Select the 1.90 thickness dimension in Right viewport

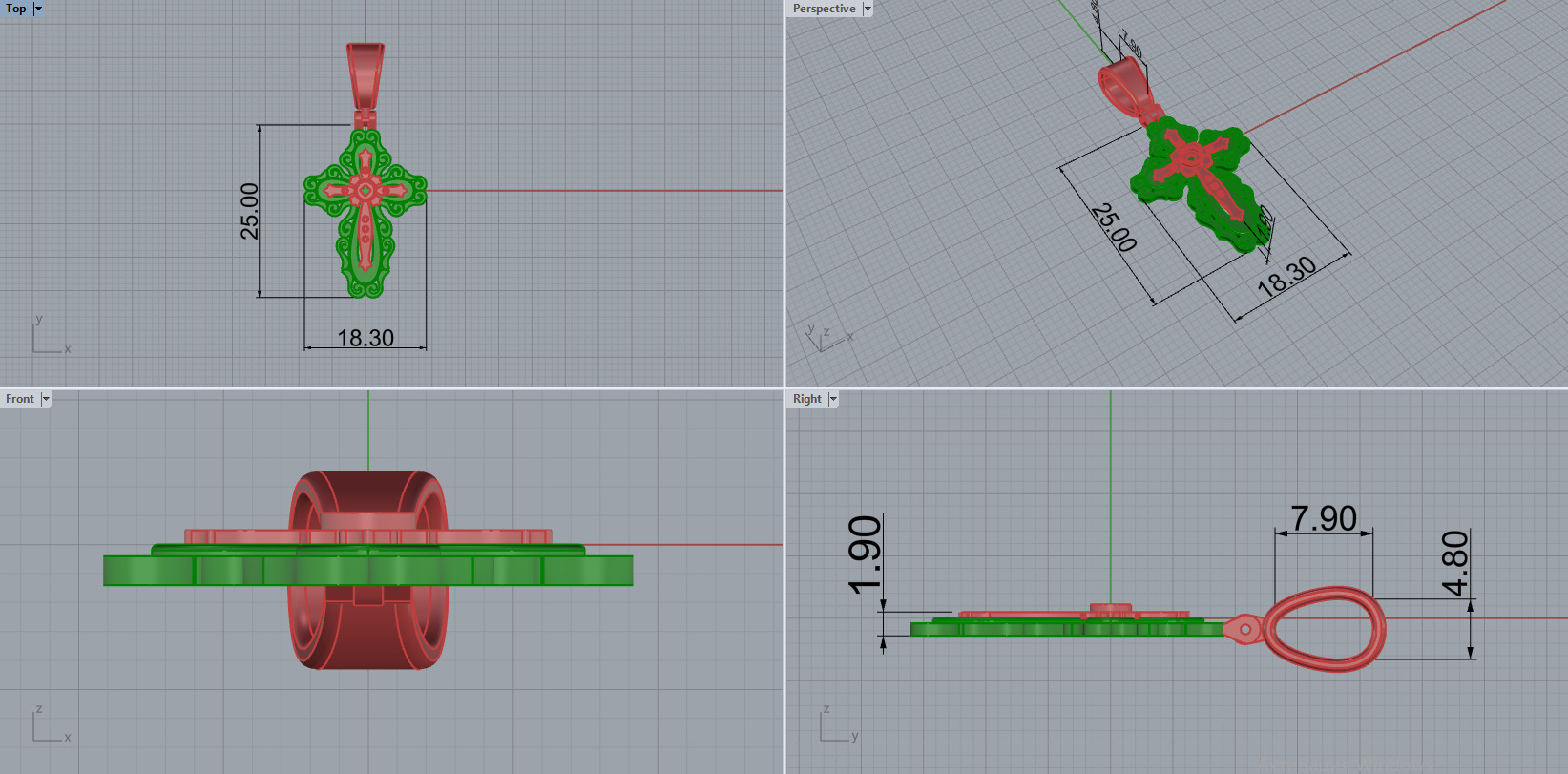point(865,554)
